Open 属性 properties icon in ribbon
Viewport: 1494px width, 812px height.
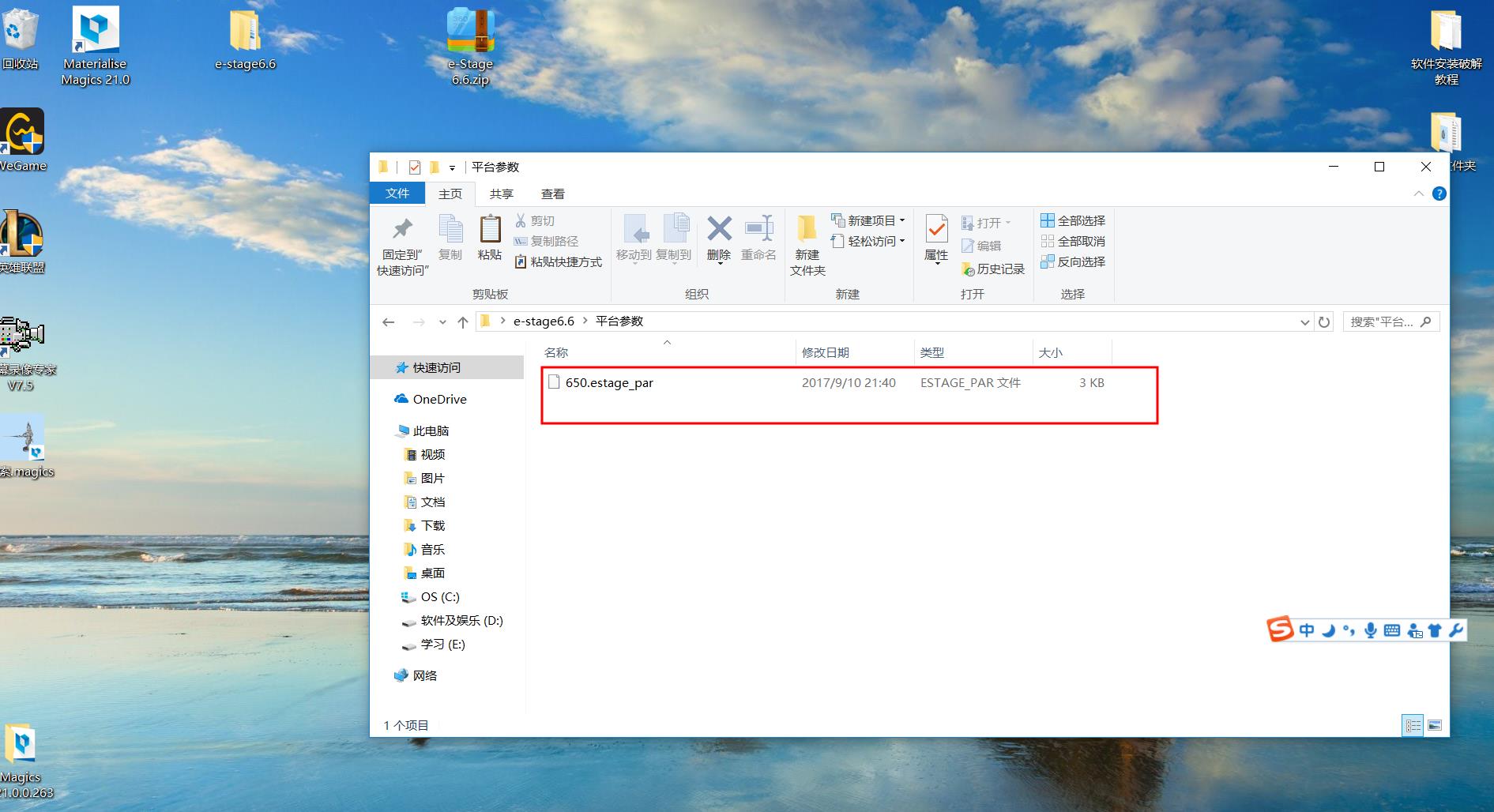[936, 230]
